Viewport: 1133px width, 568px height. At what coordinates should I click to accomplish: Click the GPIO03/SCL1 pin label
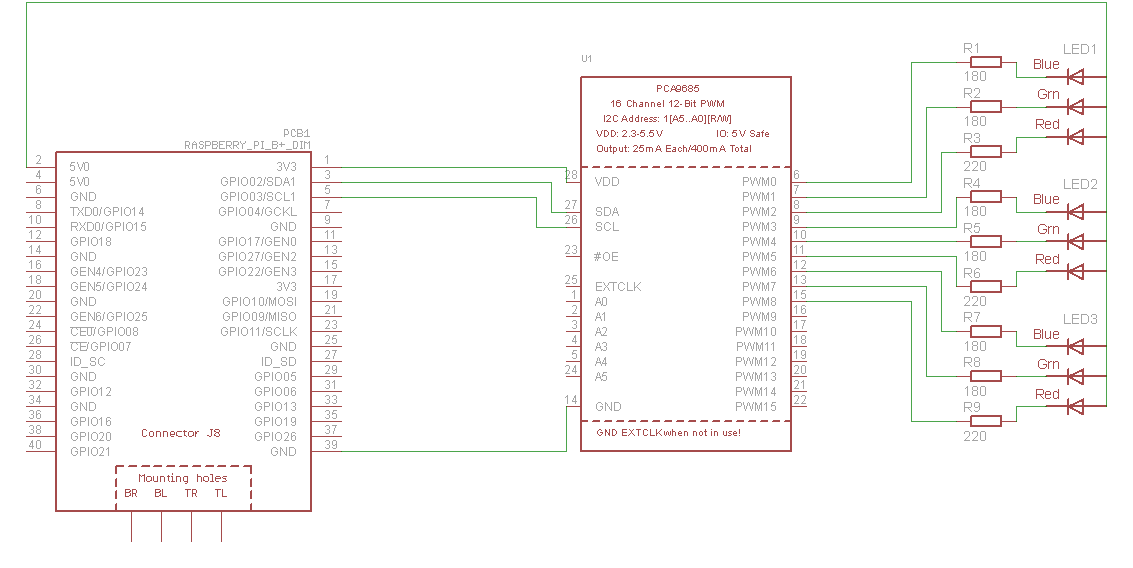point(258,197)
